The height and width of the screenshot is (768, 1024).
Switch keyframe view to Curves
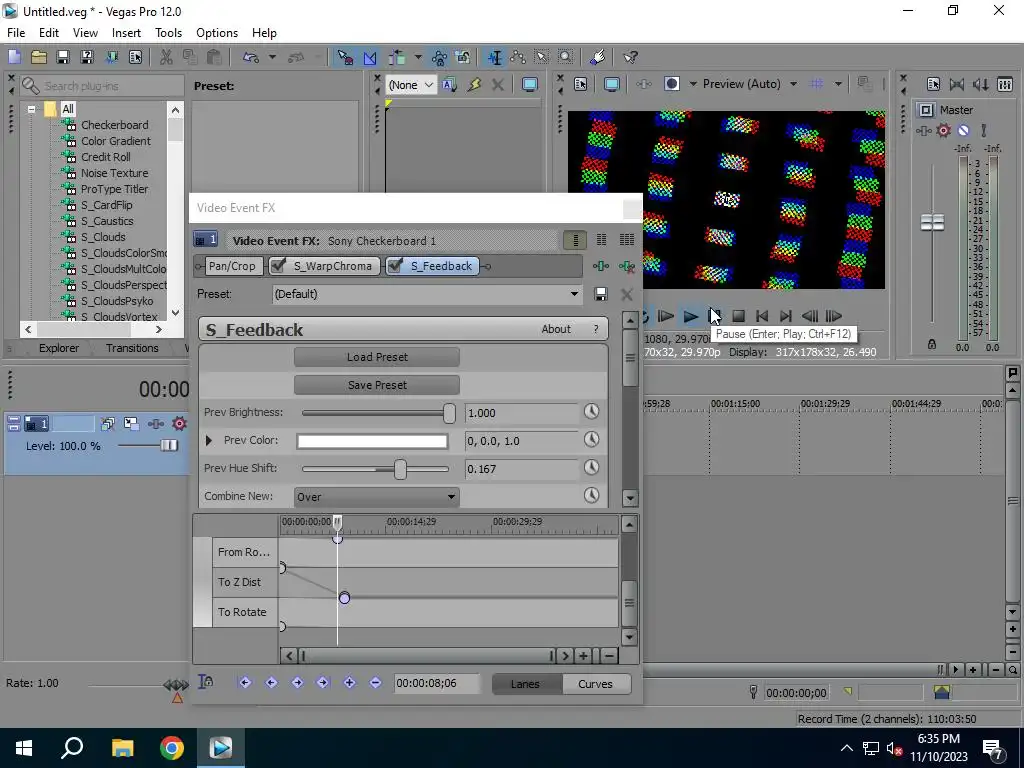(x=595, y=684)
